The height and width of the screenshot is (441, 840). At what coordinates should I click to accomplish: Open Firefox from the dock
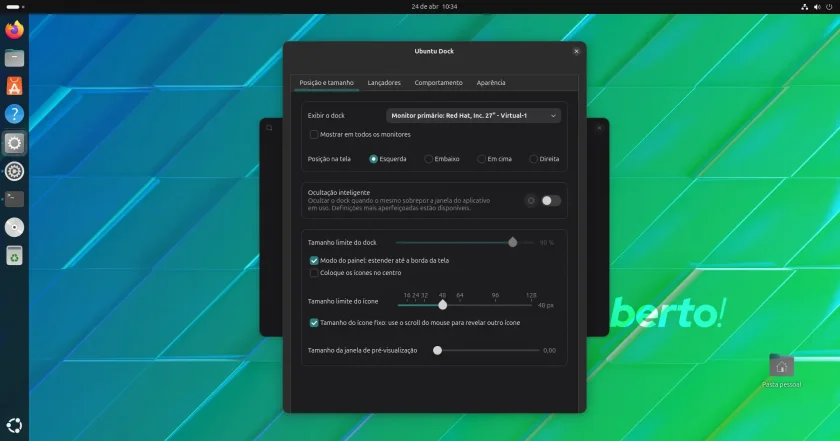coord(14,29)
